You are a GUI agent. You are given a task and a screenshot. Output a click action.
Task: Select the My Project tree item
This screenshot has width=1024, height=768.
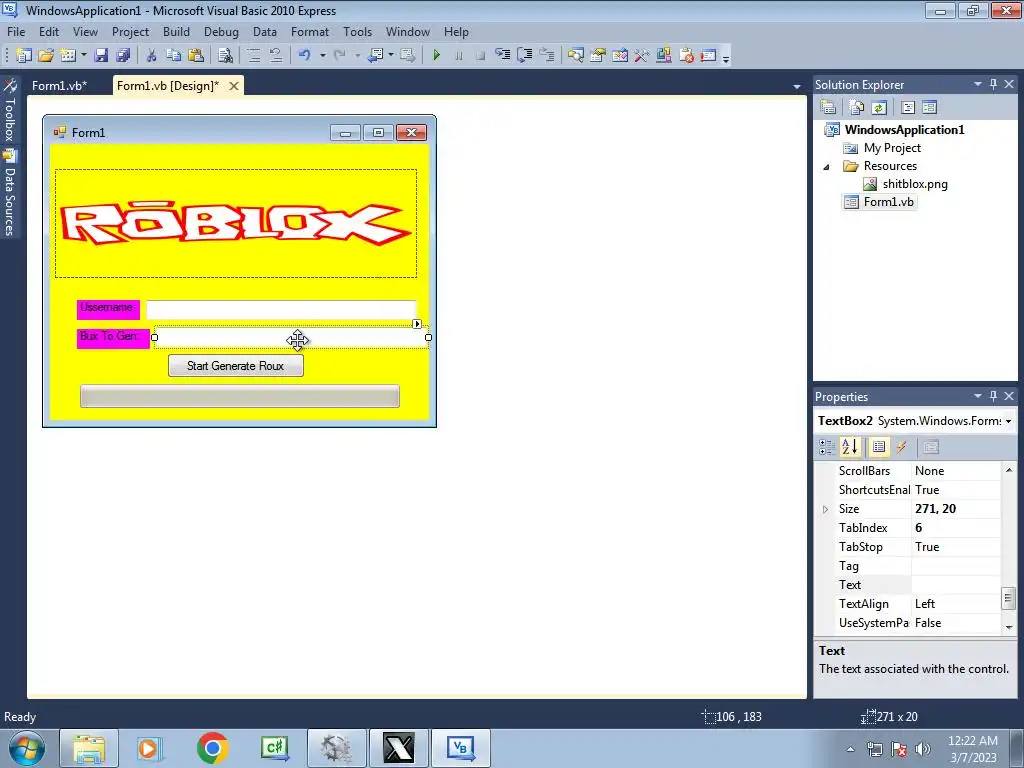tap(892, 148)
